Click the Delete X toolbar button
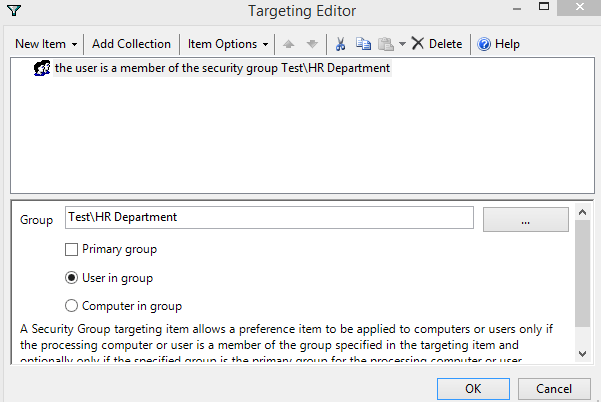601x402 pixels. 437,44
